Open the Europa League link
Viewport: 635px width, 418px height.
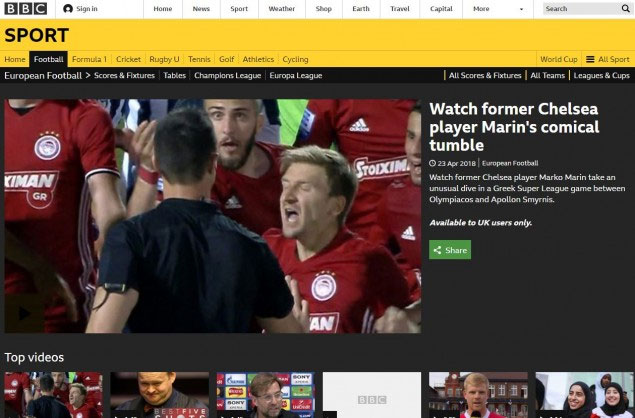pyautogui.click(x=296, y=75)
